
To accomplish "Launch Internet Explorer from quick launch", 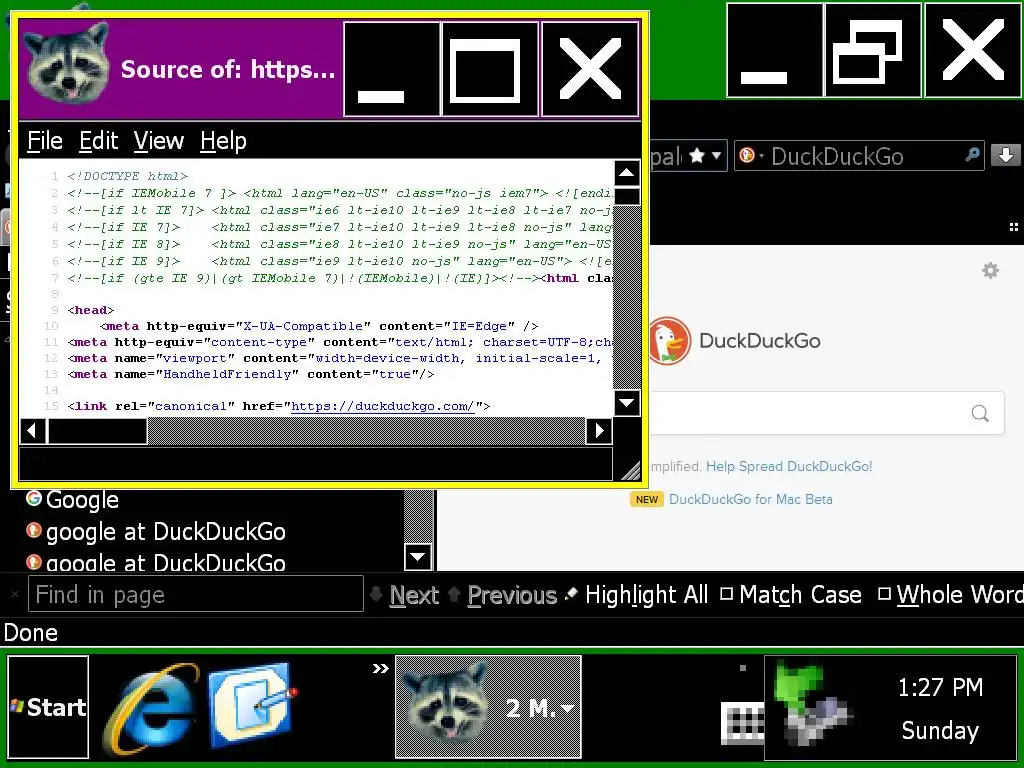I will pos(152,709).
